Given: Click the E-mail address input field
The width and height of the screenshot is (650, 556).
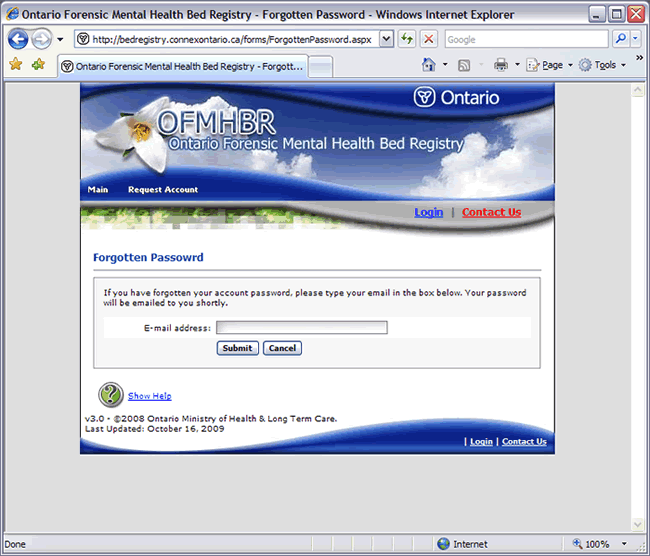Looking at the screenshot, I should click(302, 328).
